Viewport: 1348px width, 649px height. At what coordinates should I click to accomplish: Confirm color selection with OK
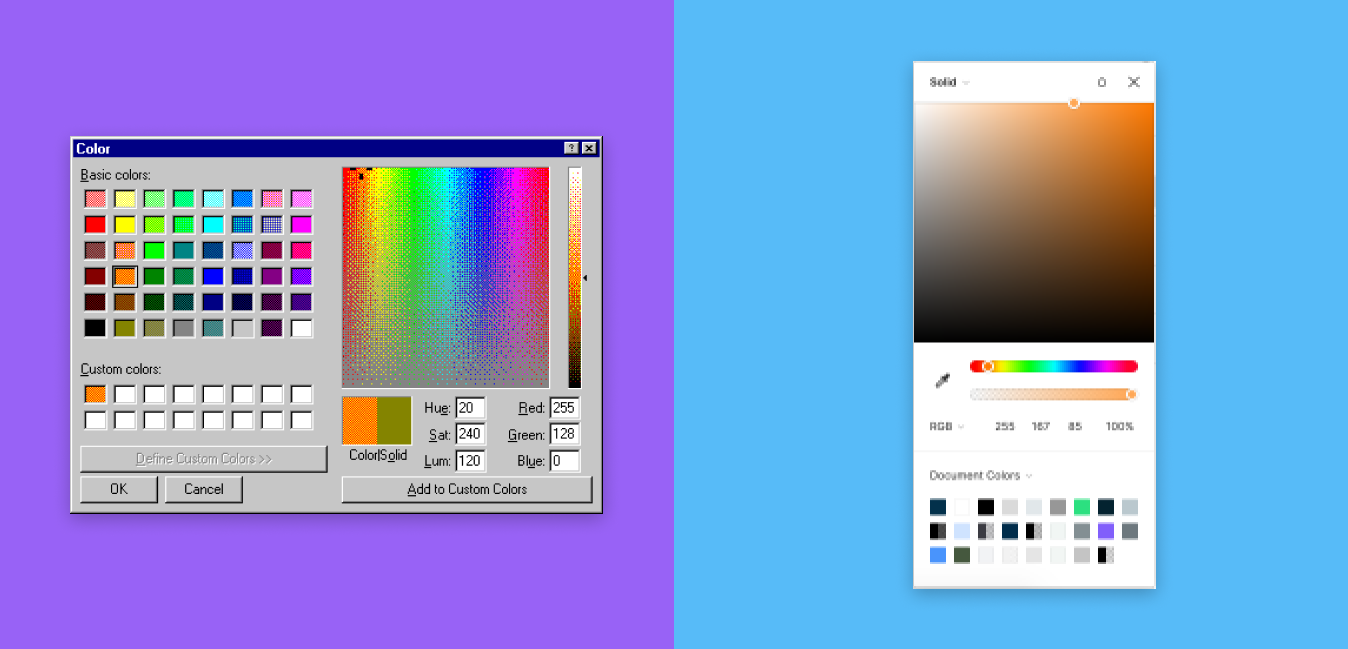pyautogui.click(x=118, y=489)
